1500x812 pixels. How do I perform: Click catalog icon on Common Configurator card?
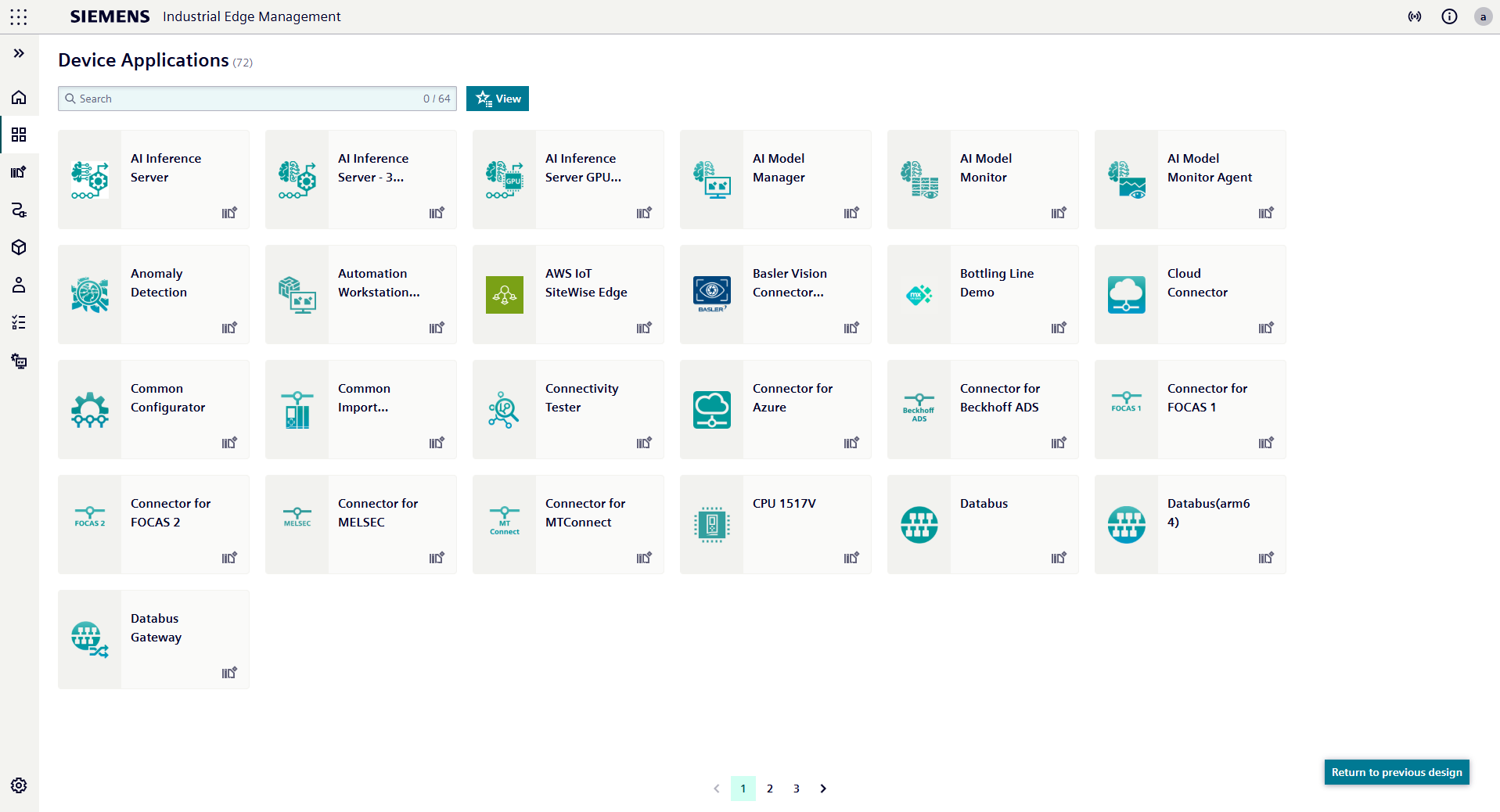[229, 443]
